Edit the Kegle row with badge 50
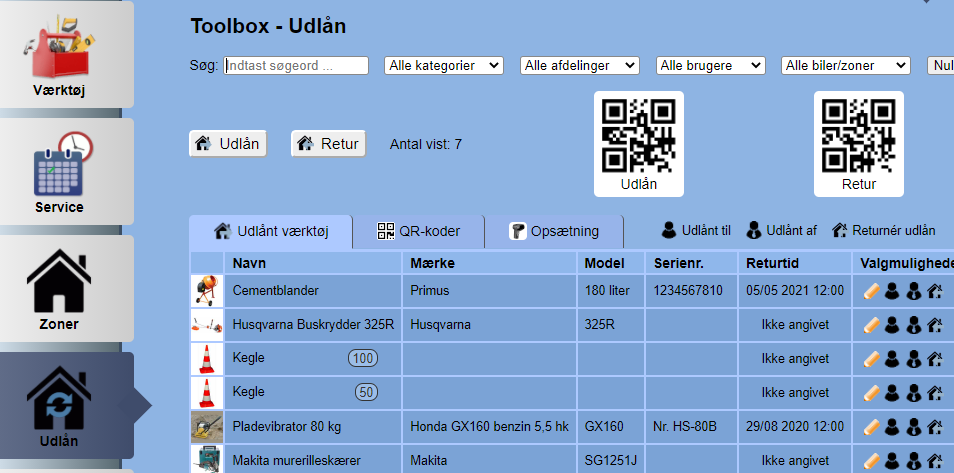The width and height of the screenshot is (954, 473). (x=871, y=393)
